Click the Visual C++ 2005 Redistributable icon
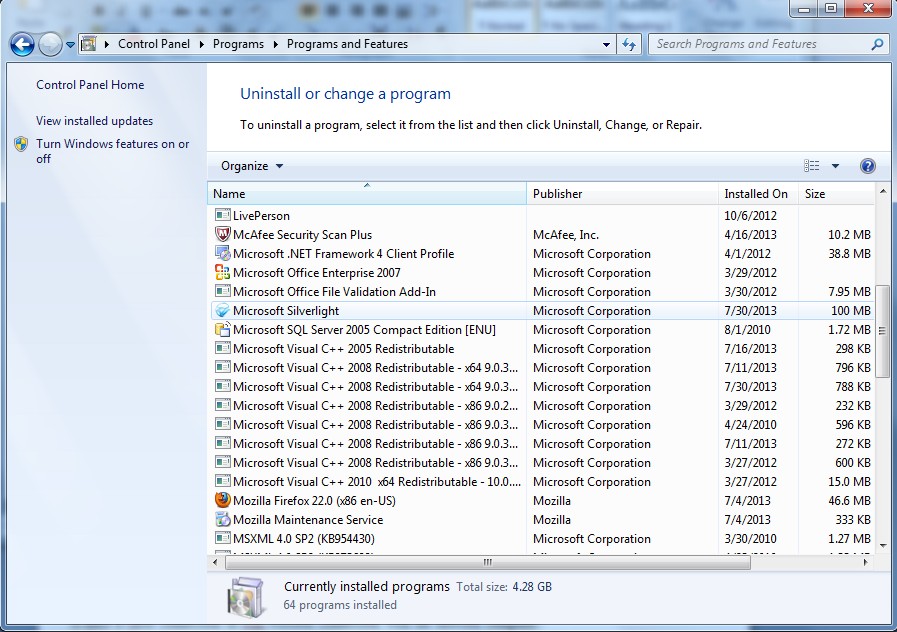The image size is (897, 632). click(x=223, y=348)
